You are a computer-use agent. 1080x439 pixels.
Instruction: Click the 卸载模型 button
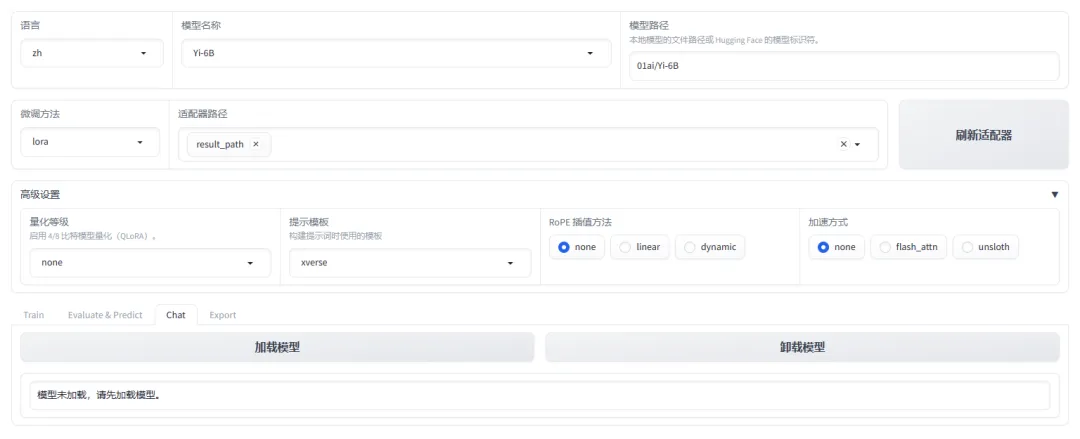(802, 347)
